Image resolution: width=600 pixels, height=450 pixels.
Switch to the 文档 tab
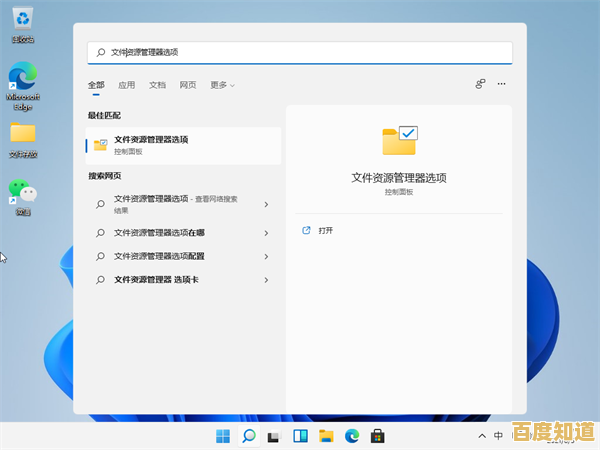tap(157, 86)
